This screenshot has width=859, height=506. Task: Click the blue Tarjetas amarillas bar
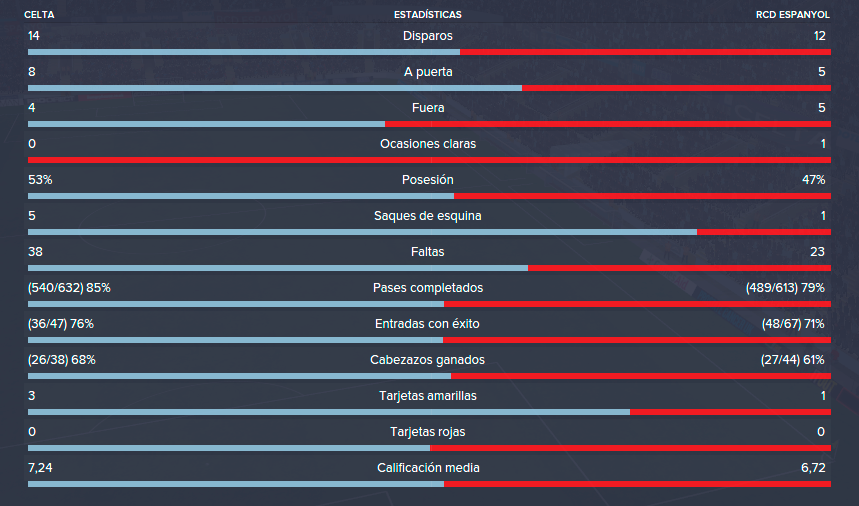[329, 412]
